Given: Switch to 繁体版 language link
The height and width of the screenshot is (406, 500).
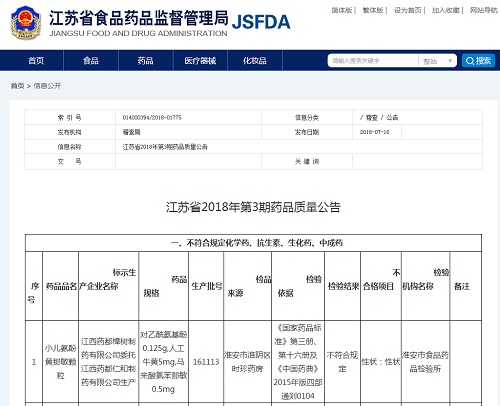Looking at the screenshot, I should [x=373, y=10].
